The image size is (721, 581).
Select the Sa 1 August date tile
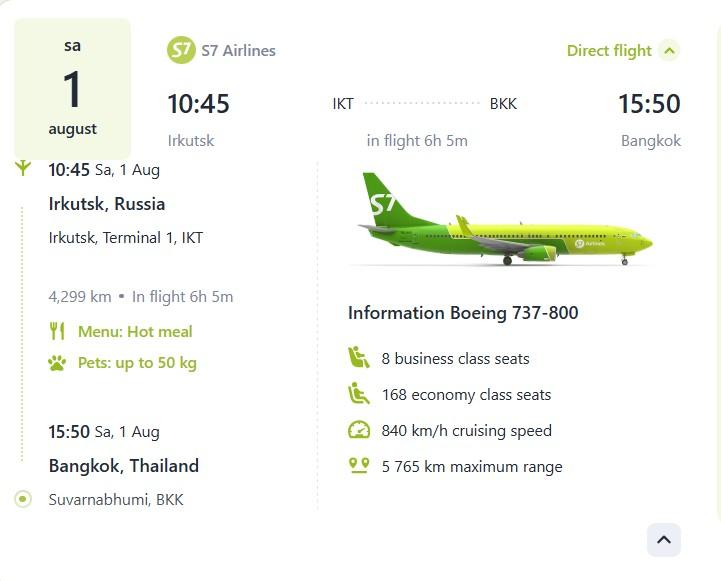(72, 89)
